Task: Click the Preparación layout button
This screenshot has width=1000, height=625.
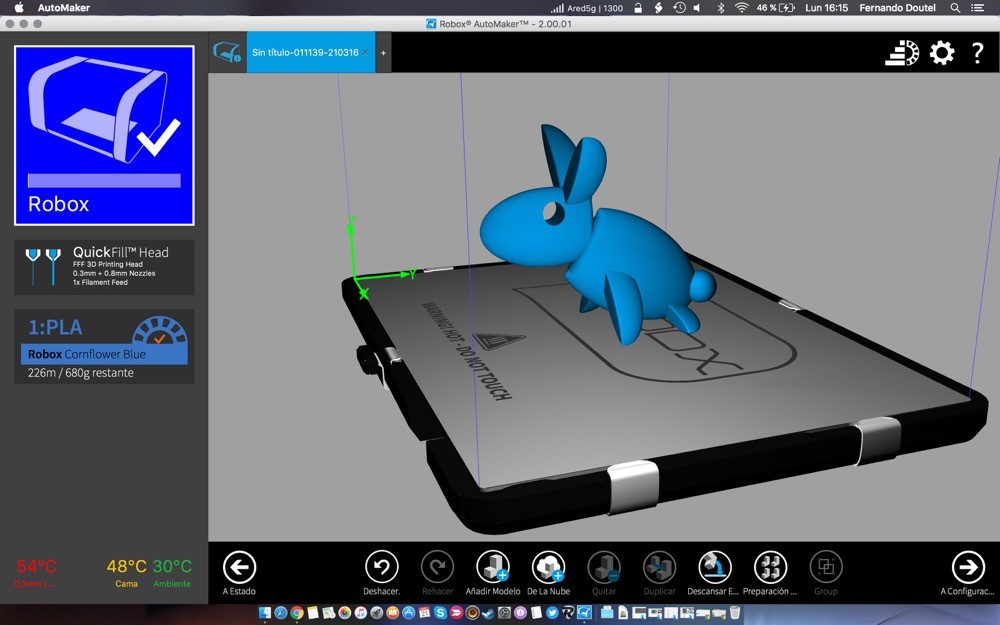Action: tap(770, 567)
